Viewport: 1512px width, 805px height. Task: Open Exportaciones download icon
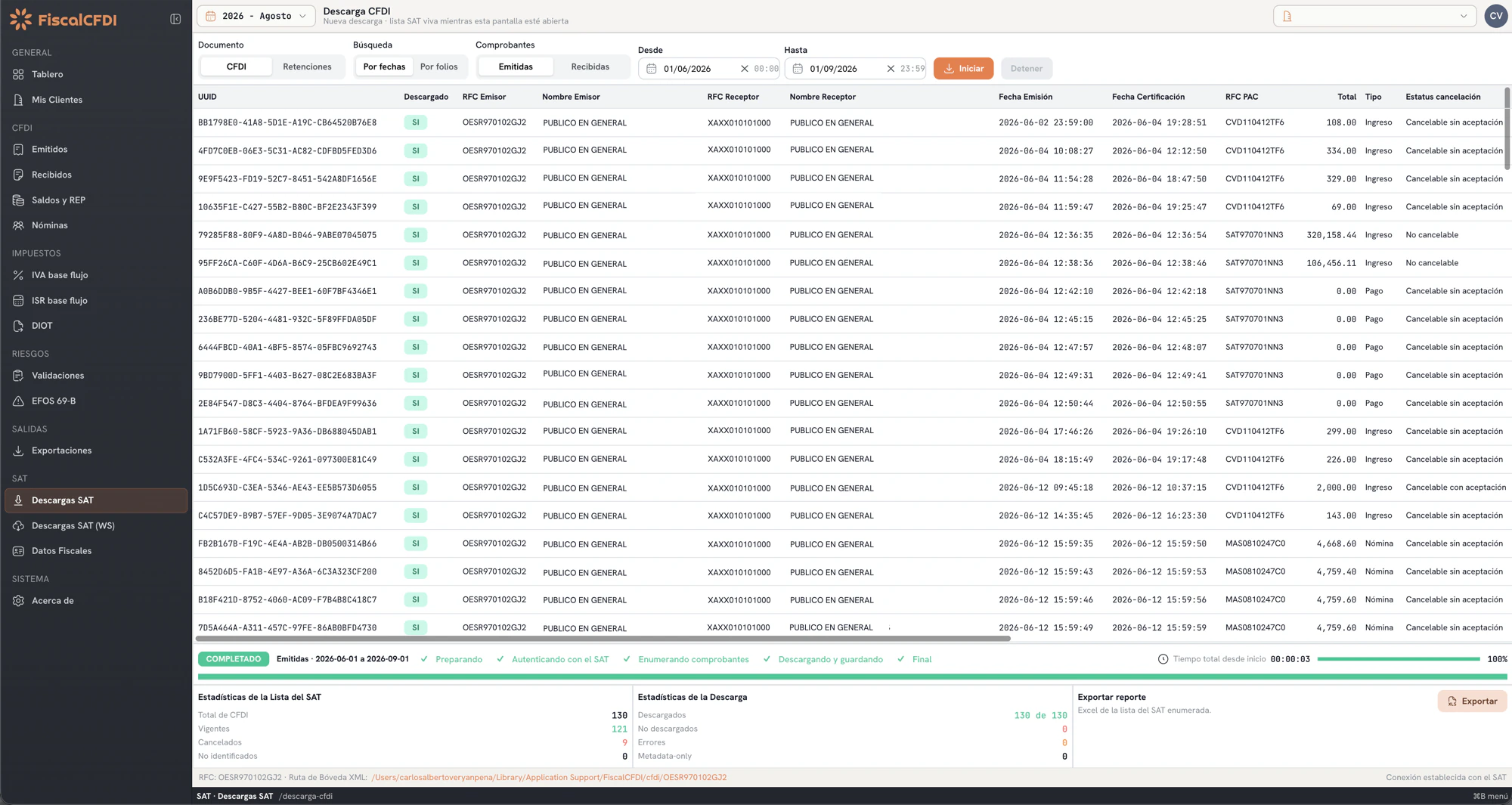pos(18,450)
